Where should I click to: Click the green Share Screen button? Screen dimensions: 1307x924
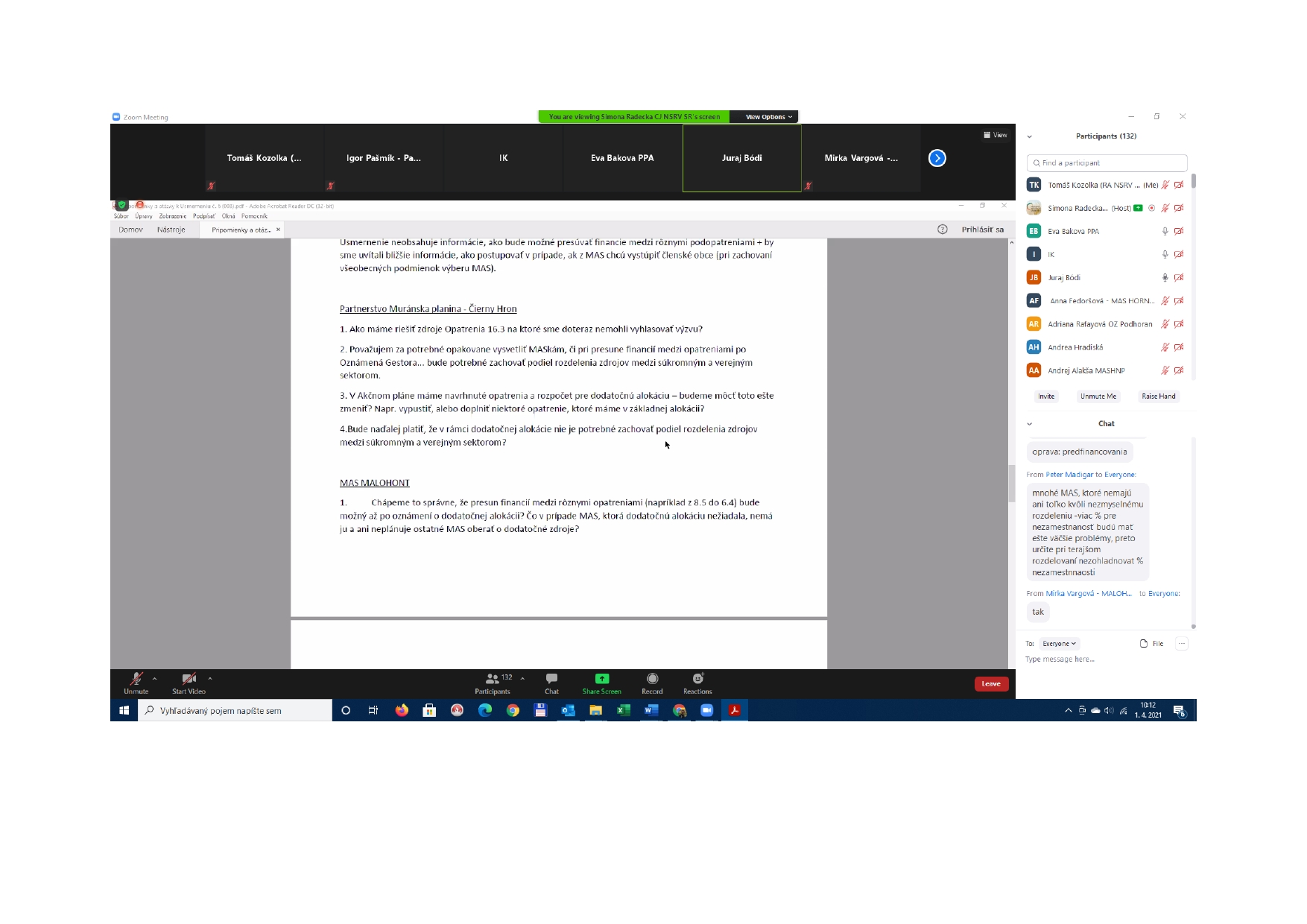(x=601, y=683)
